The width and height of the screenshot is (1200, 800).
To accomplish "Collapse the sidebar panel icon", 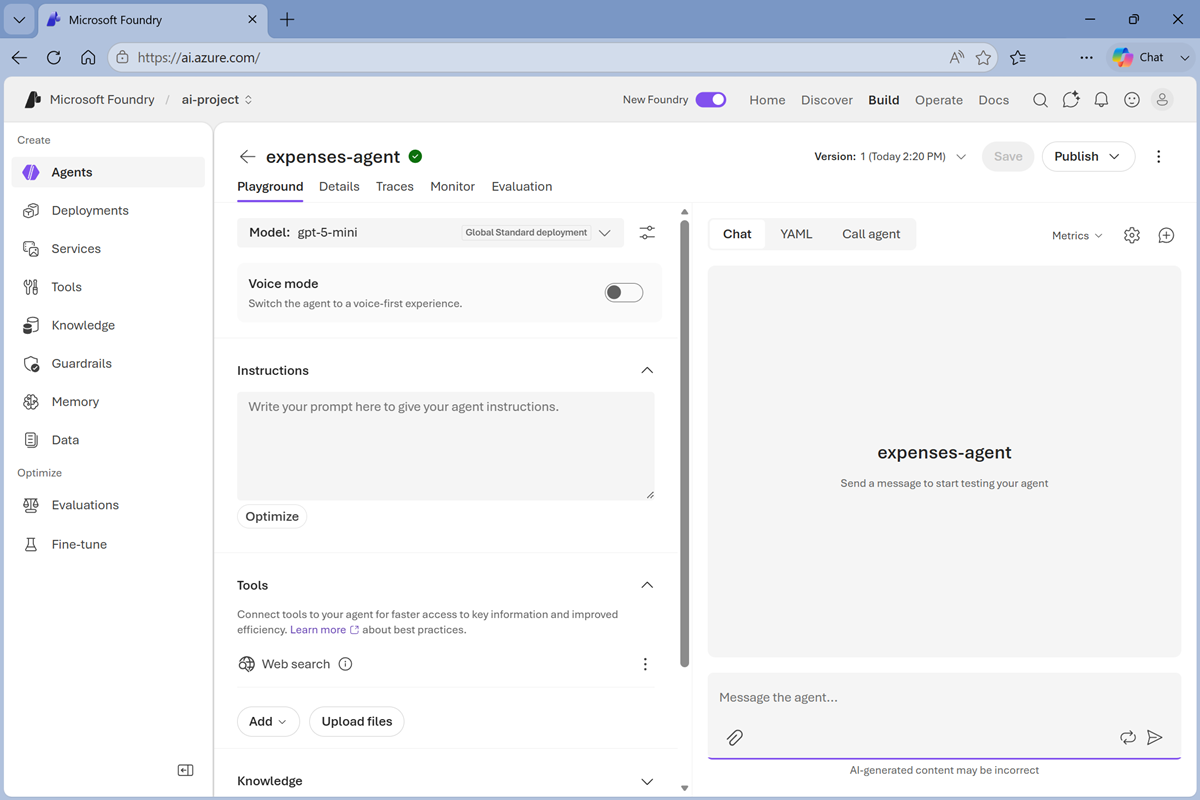I will 185,770.
